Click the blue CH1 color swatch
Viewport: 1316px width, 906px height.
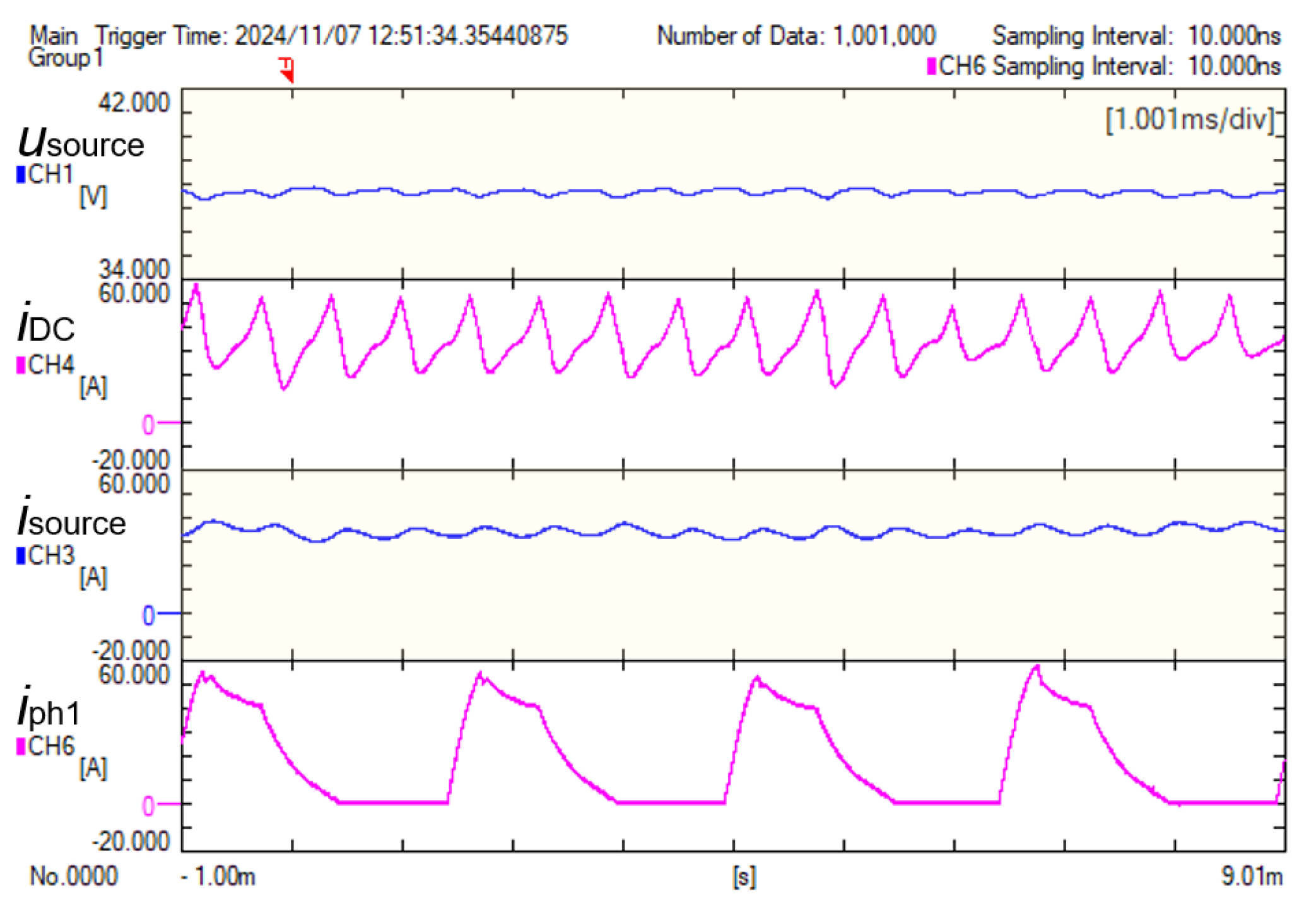click(21, 174)
